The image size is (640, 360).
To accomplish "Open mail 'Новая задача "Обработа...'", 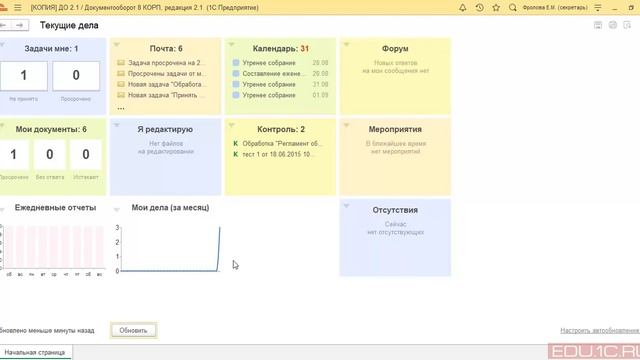I will (x=167, y=84).
